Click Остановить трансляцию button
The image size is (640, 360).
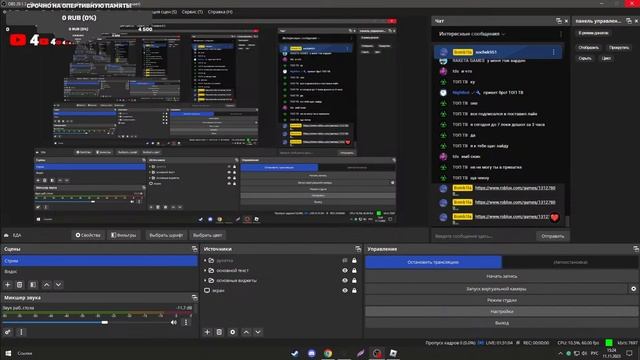click(x=433, y=262)
